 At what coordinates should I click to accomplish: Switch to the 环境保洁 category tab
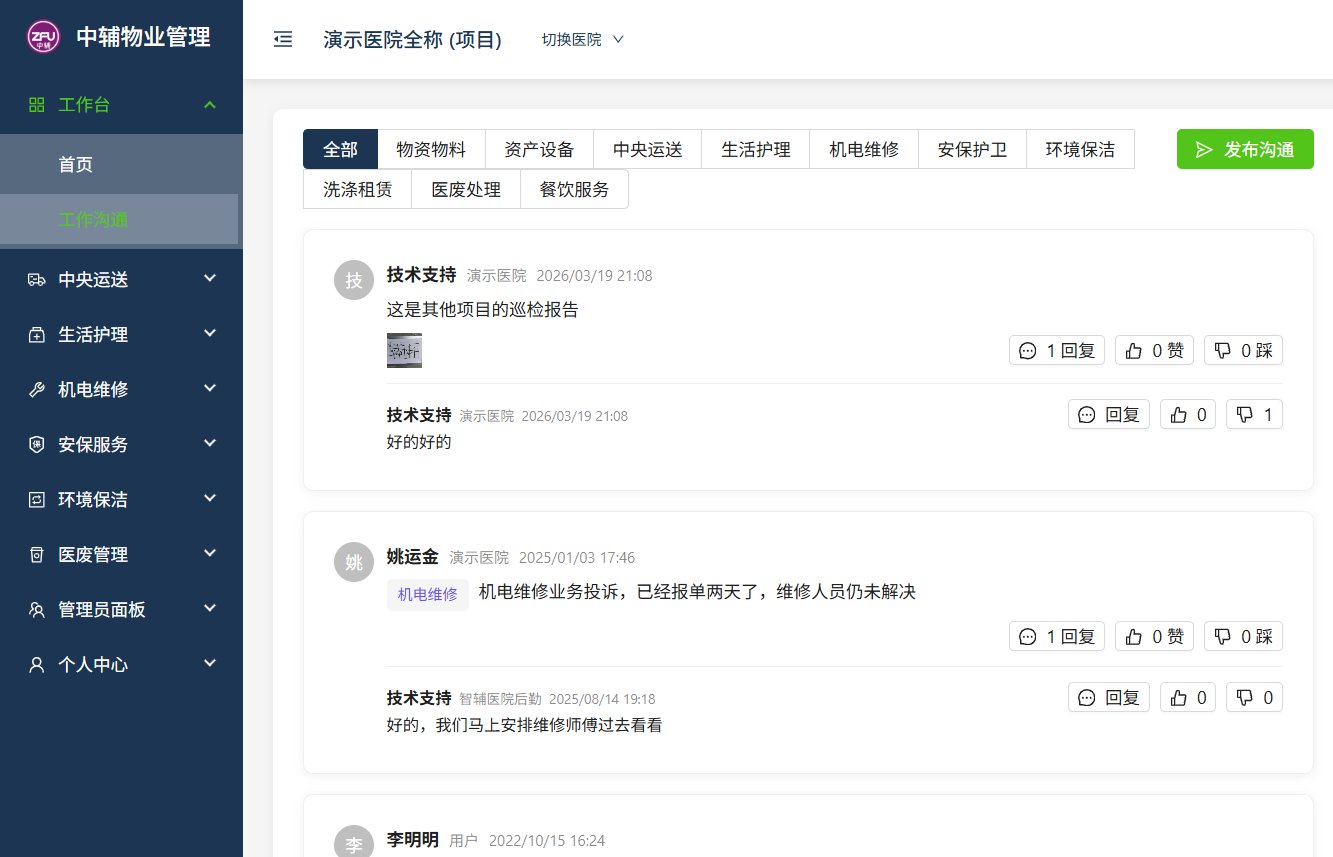1080,149
